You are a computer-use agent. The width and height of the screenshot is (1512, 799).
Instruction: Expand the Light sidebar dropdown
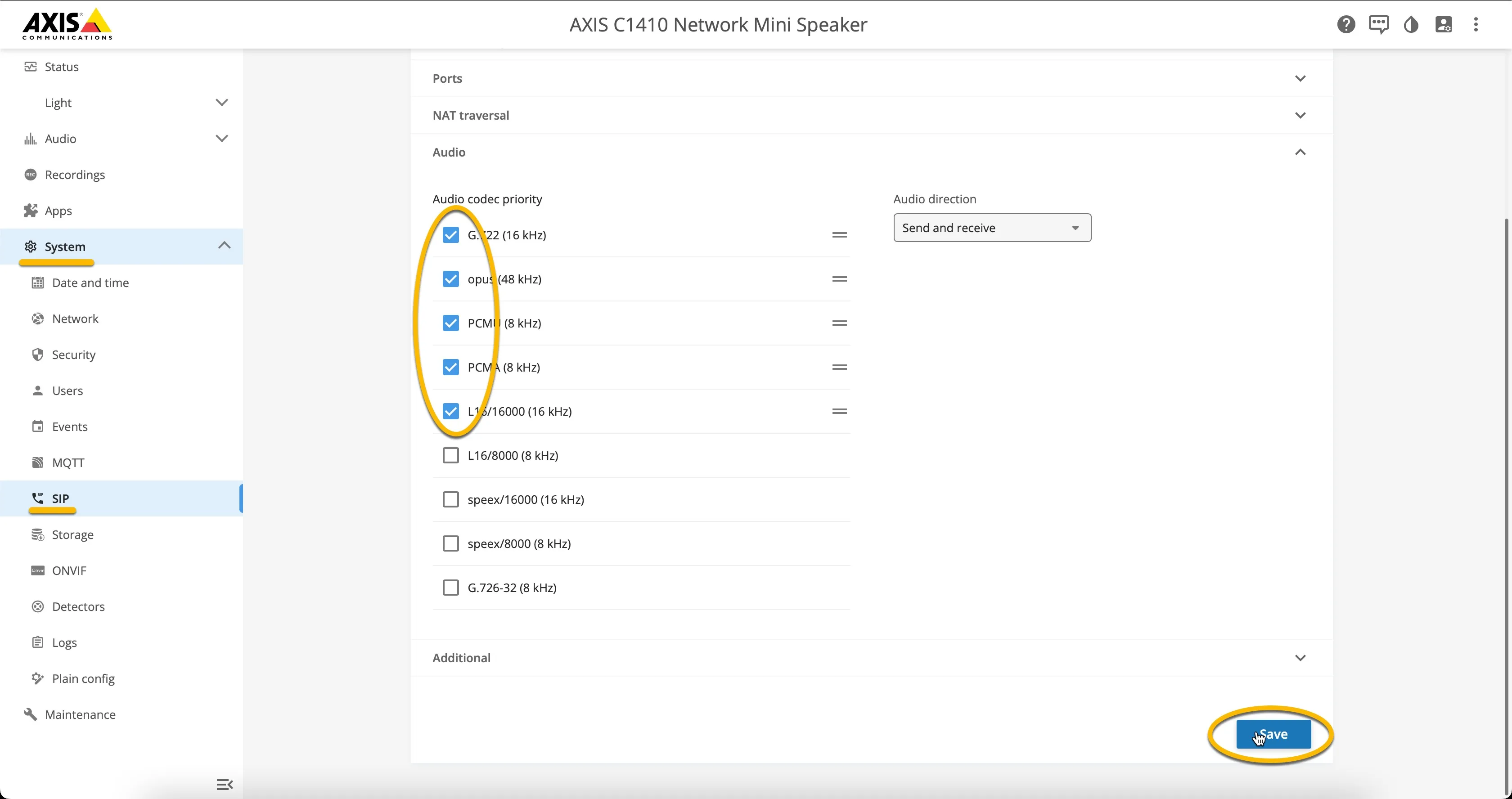tap(221, 103)
